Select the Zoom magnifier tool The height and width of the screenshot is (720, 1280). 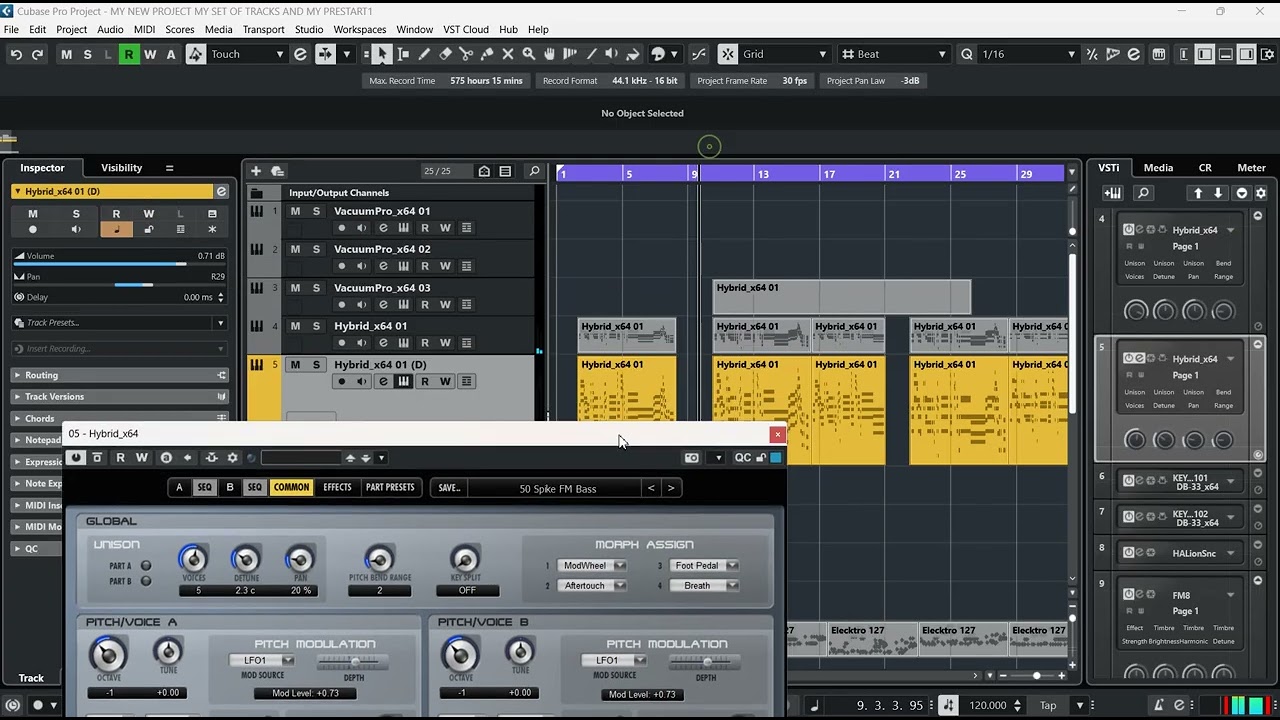point(529,54)
